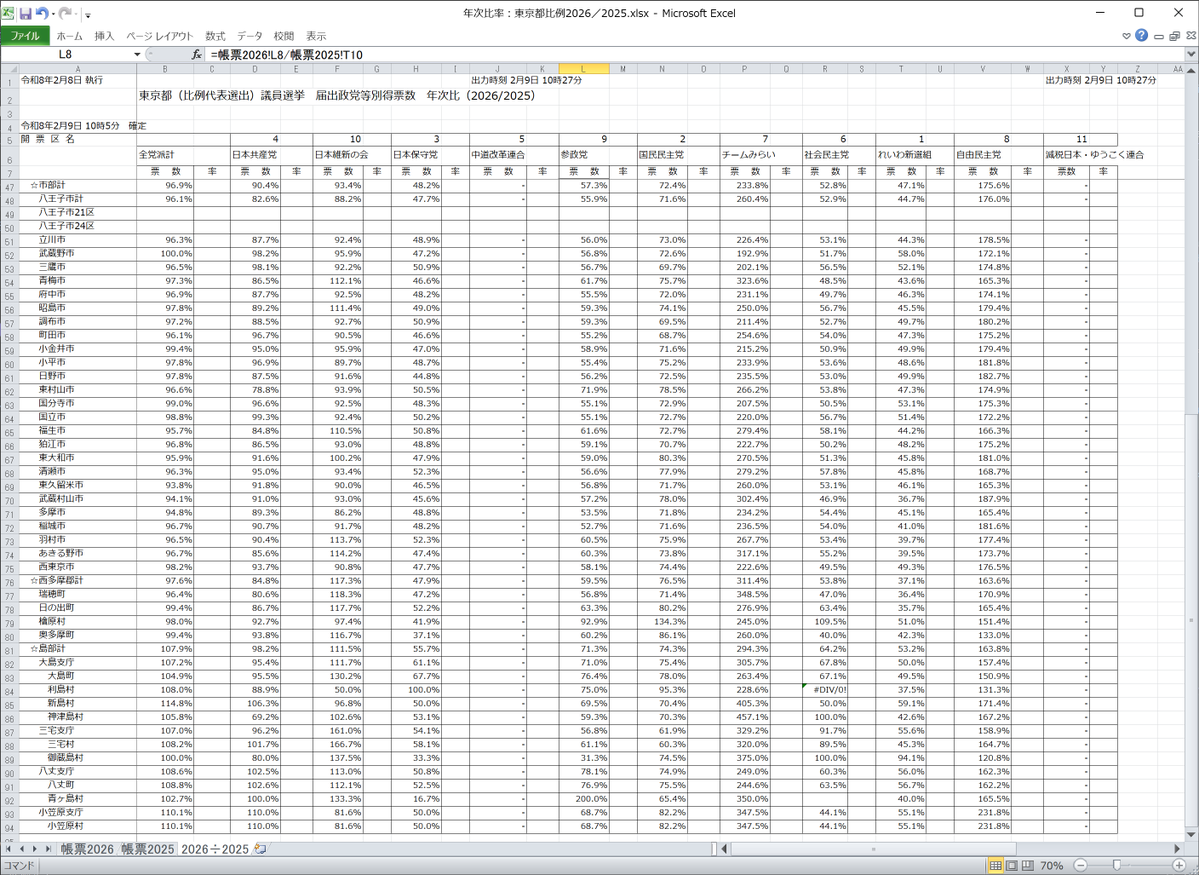Viewport: 1199px width, 875px height.
Task: Switch to Normal view icon in status bar
Action: click(x=996, y=866)
